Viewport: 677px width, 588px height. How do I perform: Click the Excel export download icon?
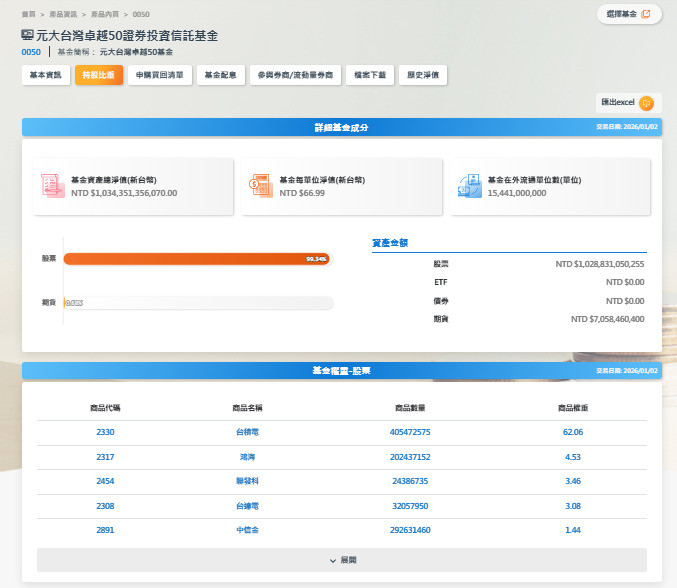(x=646, y=103)
